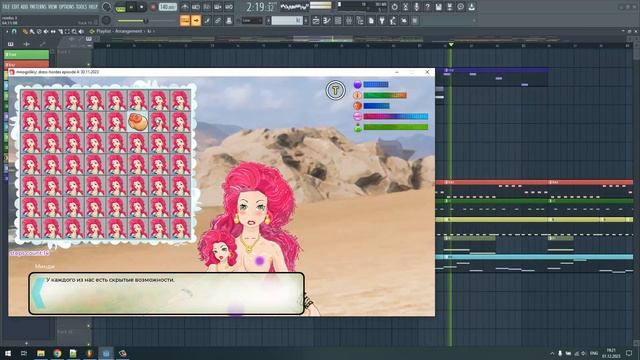
Task: Click the round T button in game window
Action: coord(336,90)
